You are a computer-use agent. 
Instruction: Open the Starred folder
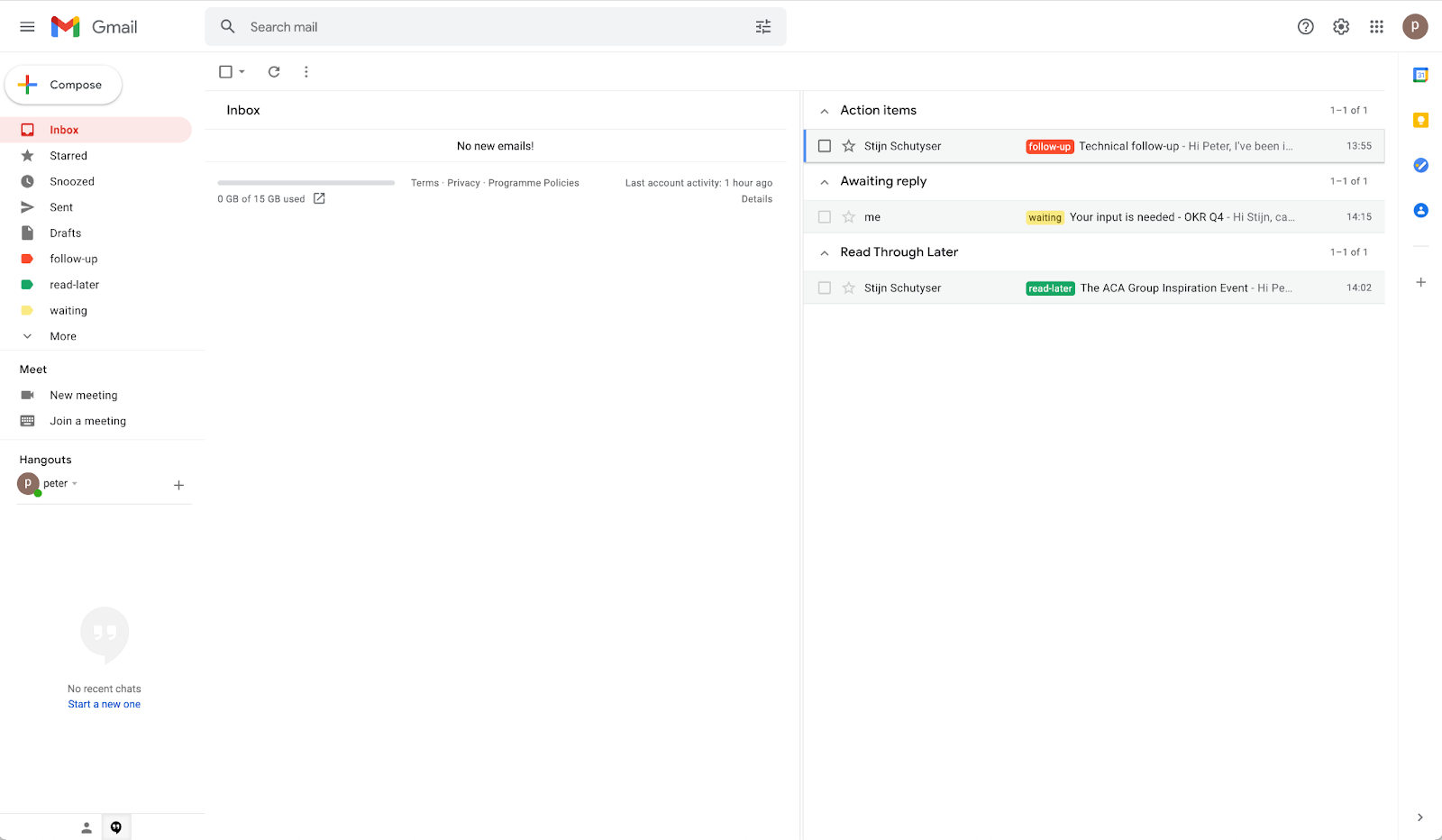pos(68,156)
